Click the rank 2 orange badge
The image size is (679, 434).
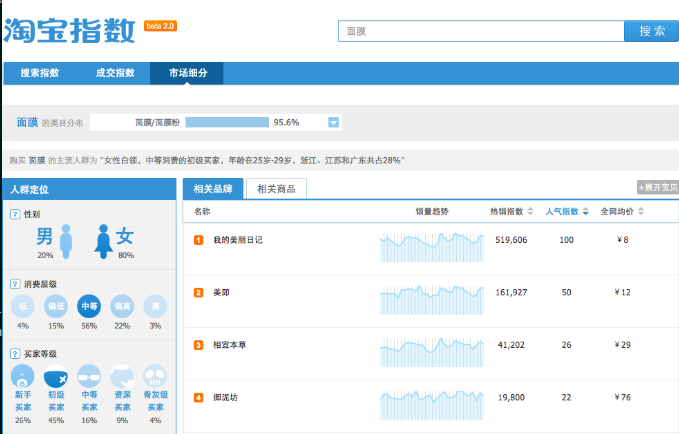coord(198,293)
